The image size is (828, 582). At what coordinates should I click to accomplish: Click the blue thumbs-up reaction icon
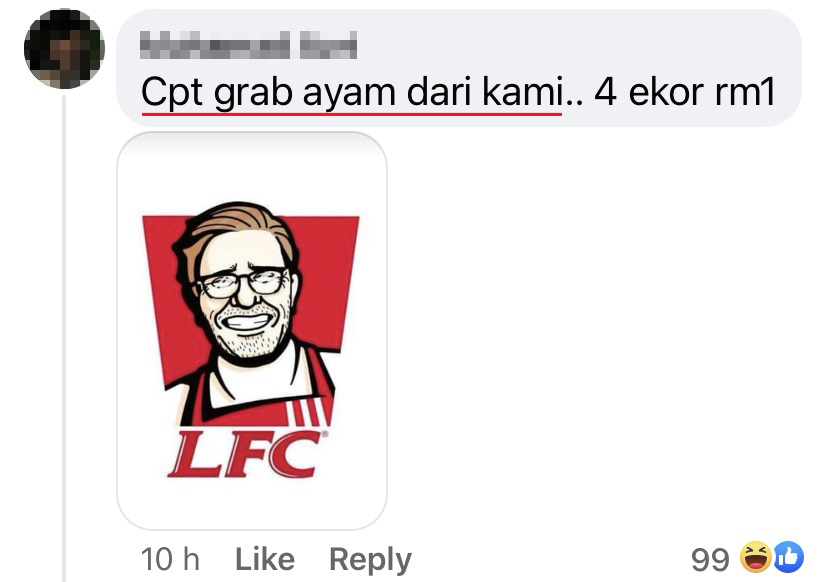point(788,557)
